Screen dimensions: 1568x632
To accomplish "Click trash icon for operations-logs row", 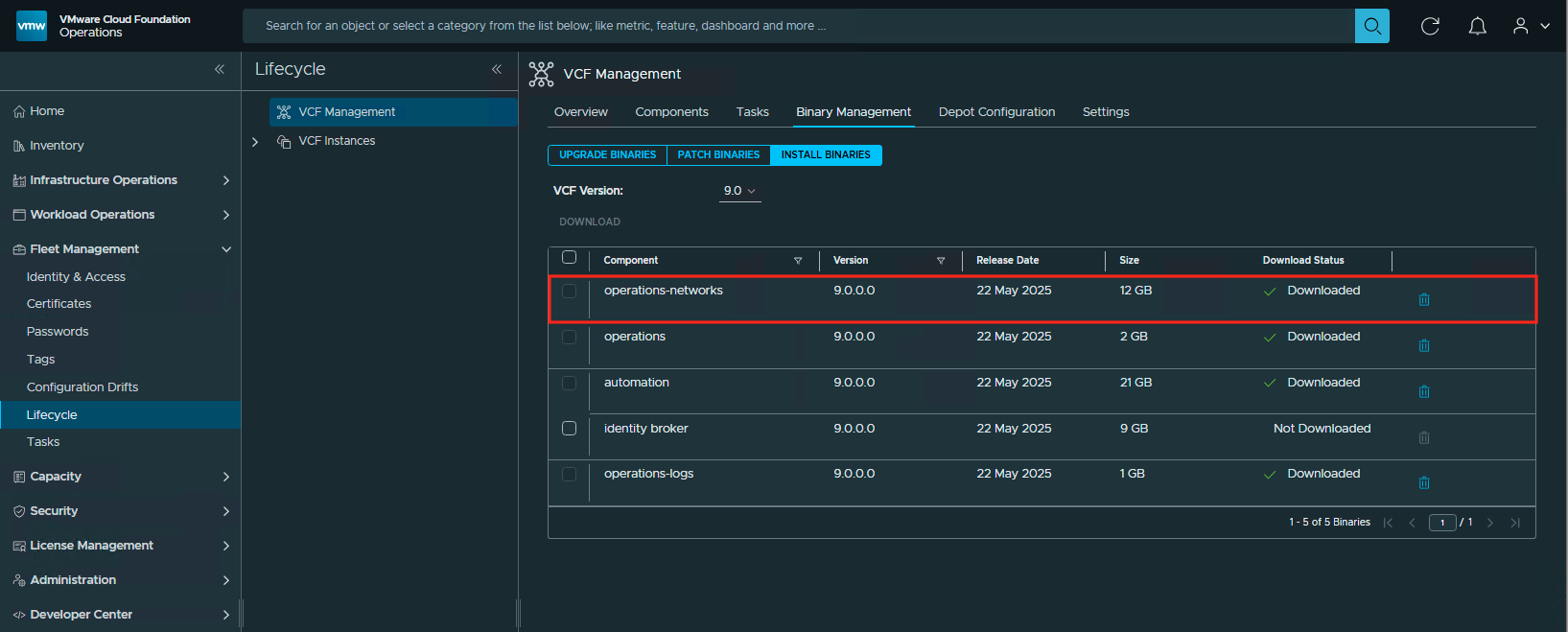I will [x=1424, y=482].
